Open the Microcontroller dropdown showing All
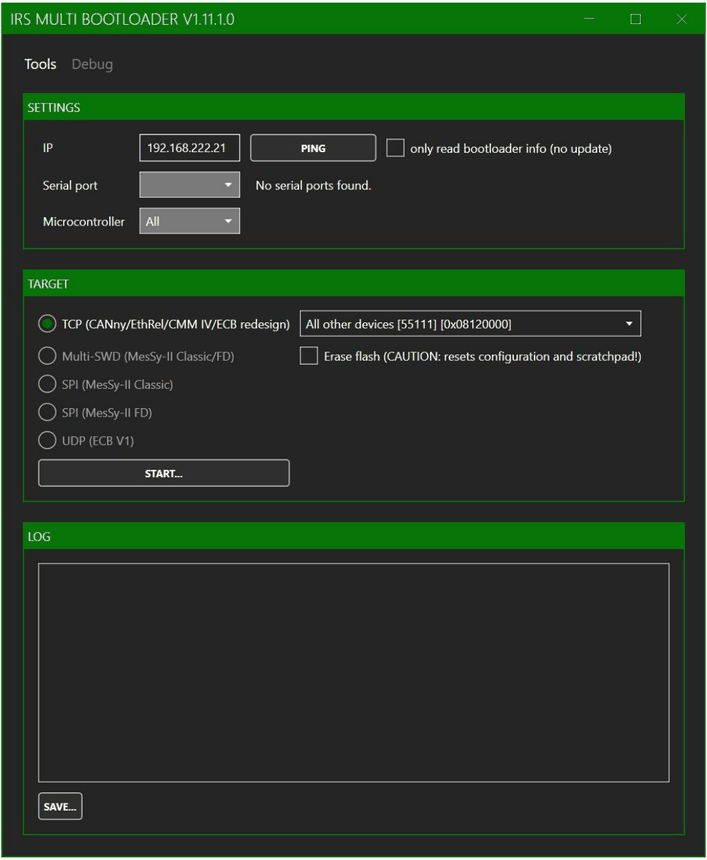 tap(189, 221)
